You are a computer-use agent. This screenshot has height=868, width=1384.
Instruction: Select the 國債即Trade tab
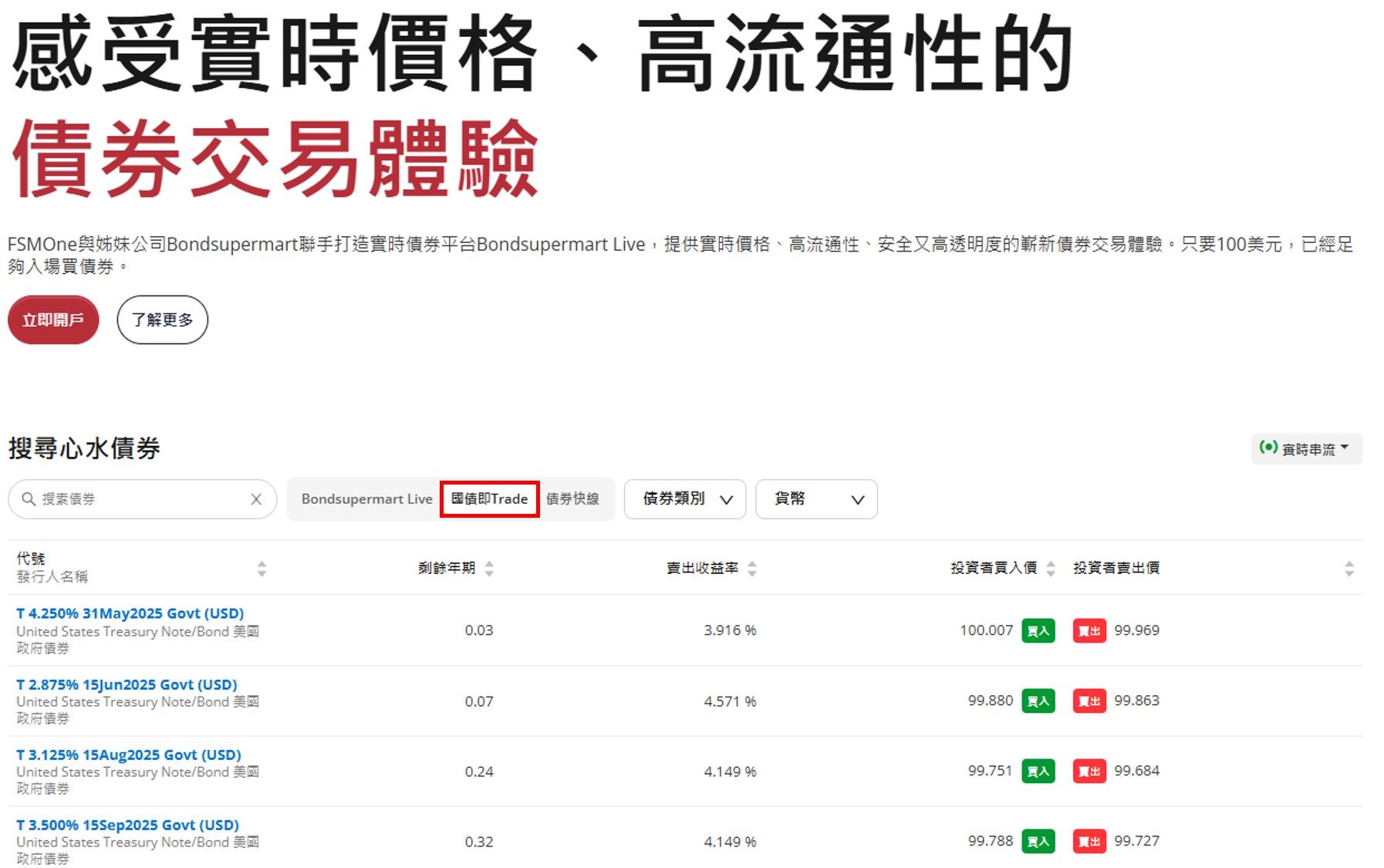(x=489, y=498)
